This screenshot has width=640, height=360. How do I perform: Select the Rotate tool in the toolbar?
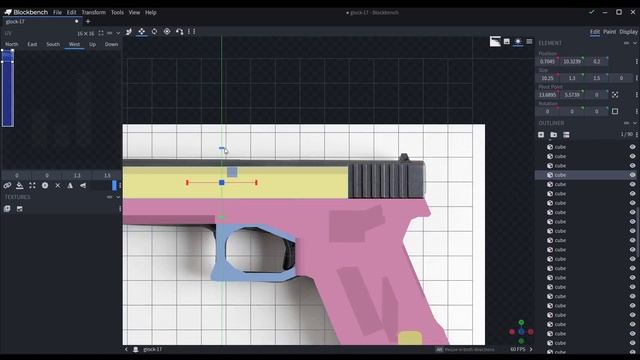click(154, 31)
